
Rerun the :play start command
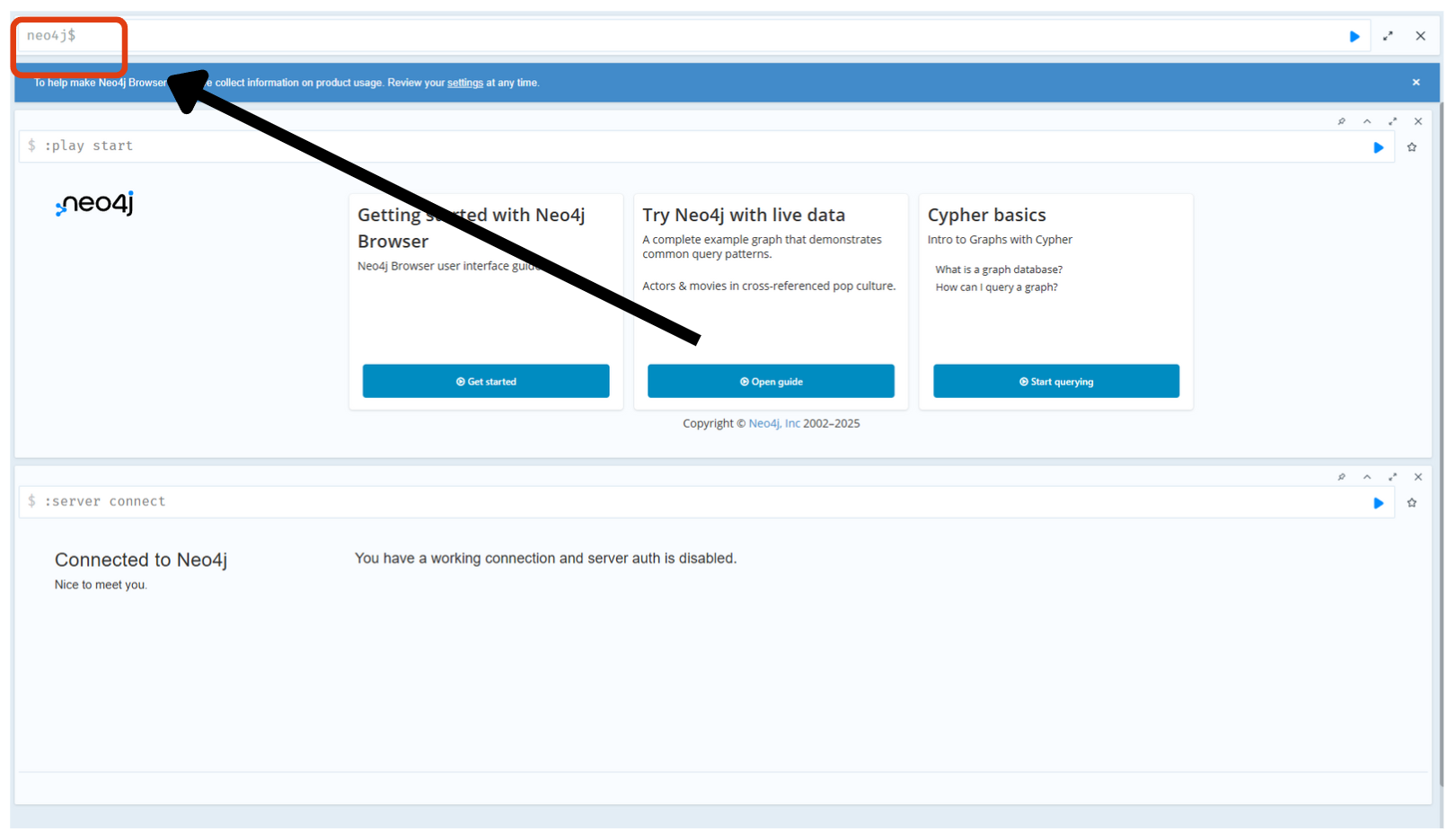[1378, 147]
